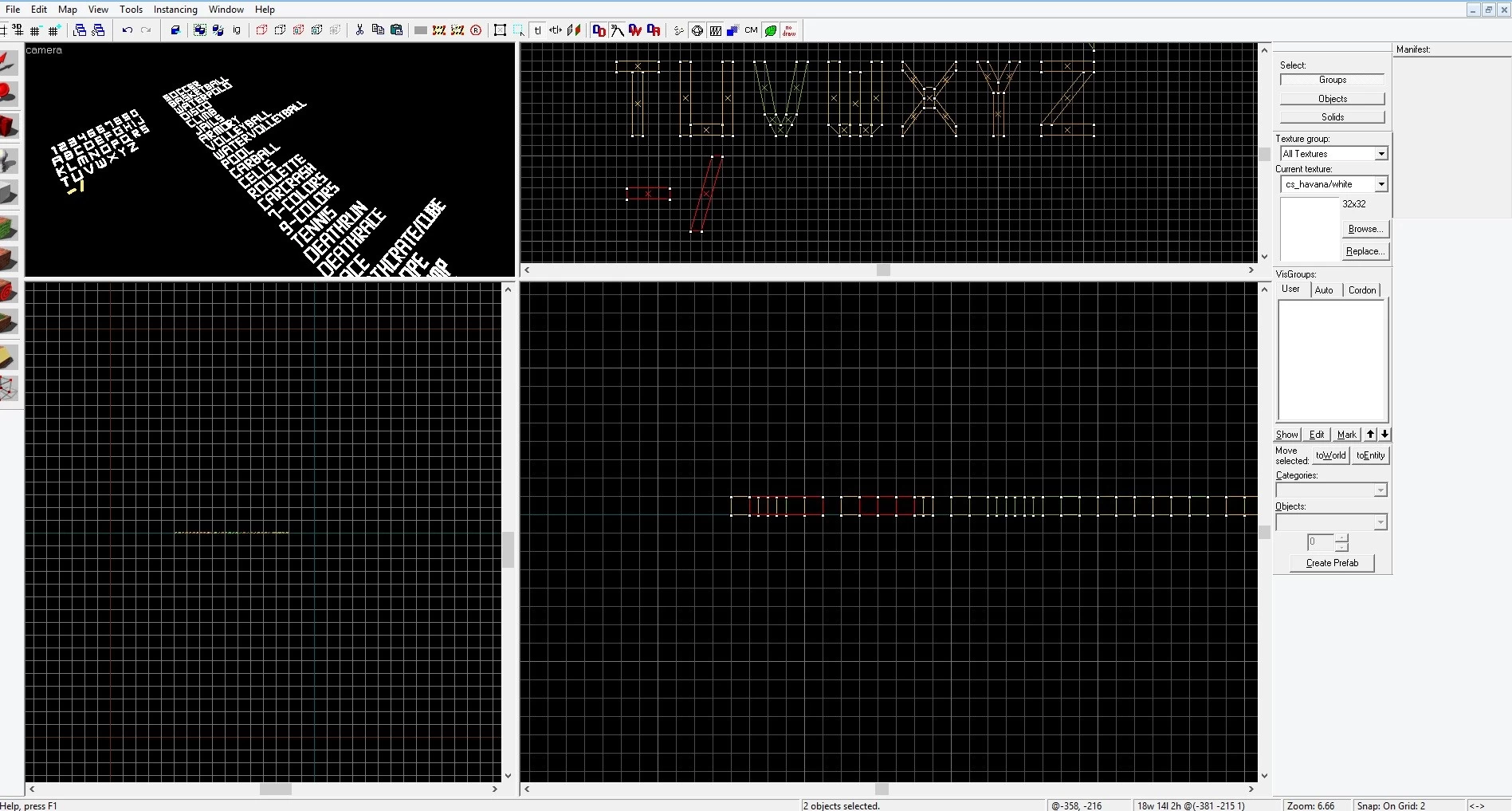
Task: Click the prefab count number field
Action: coord(1320,543)
